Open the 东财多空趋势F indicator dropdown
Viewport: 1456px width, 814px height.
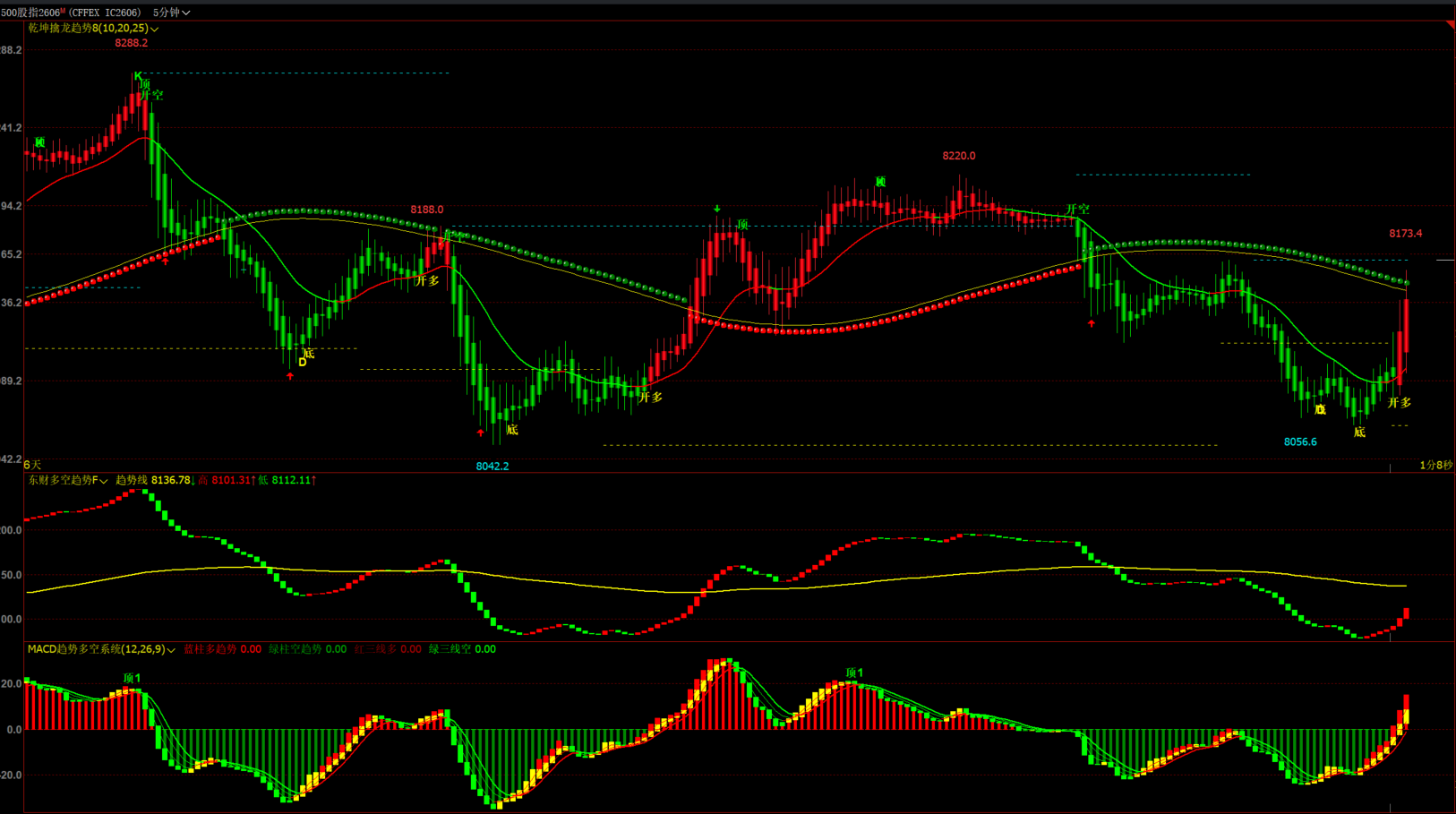(x=104, y=481)
